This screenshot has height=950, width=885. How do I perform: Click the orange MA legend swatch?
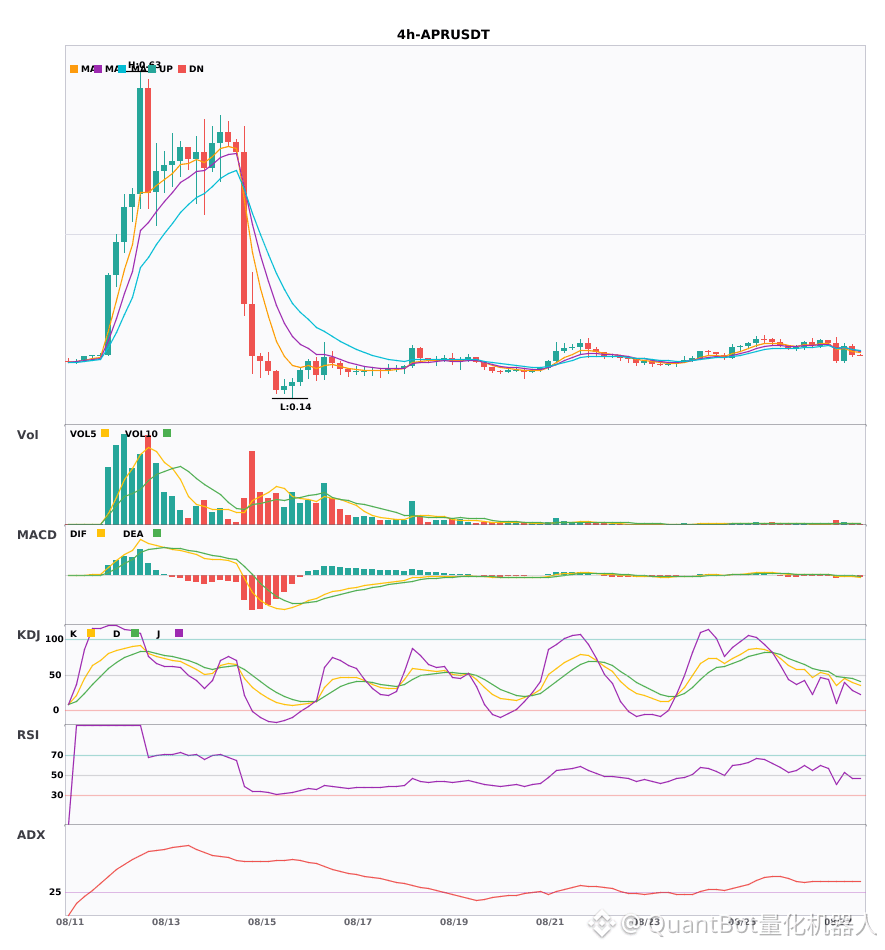click(x=74, y=69)
